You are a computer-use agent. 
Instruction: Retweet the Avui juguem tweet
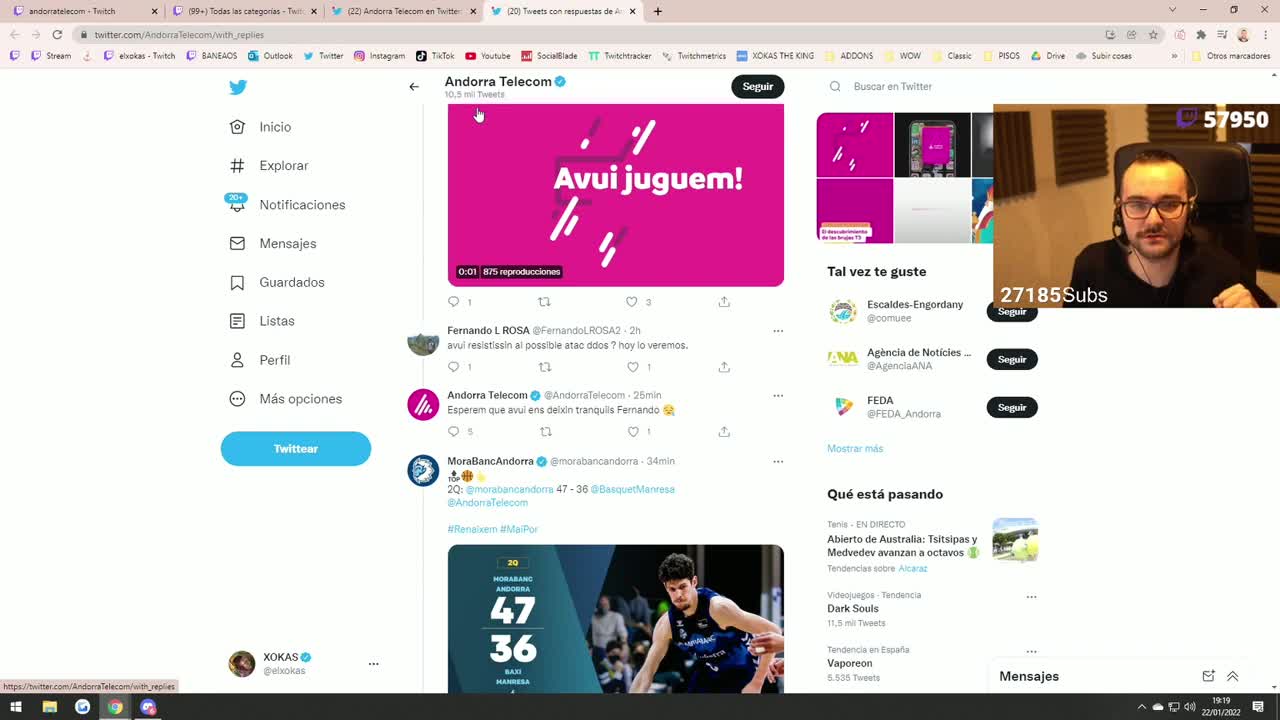[x=545, y=301]
